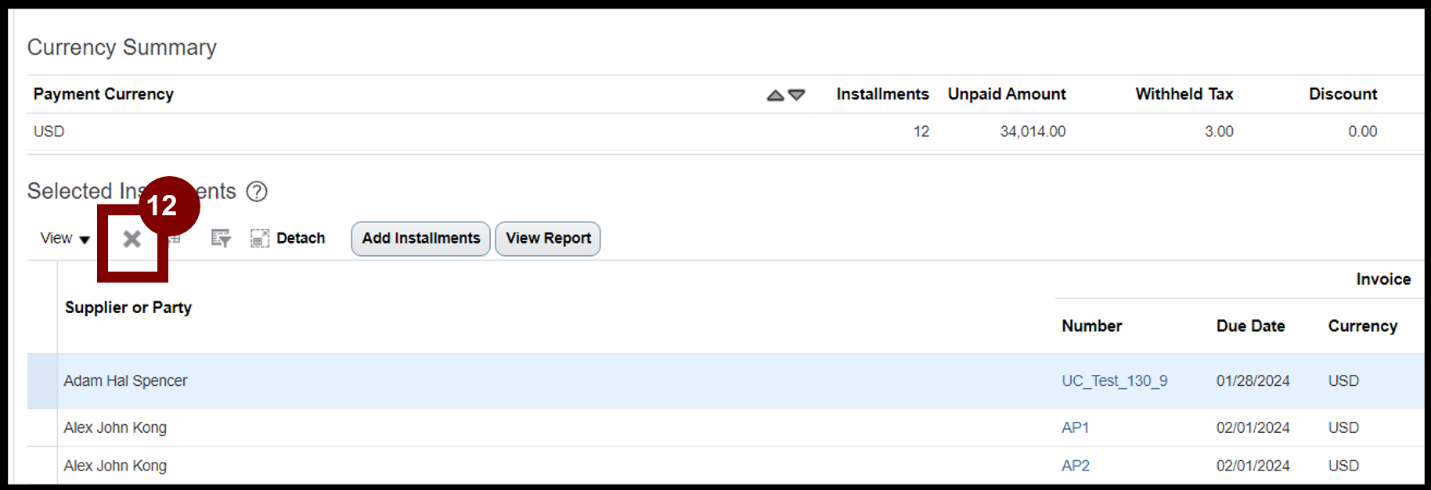The height and width of the screenshot is (490, 1431).
Task: Click the freeze column icon beside remove
Action: click(x=175, y=238)
